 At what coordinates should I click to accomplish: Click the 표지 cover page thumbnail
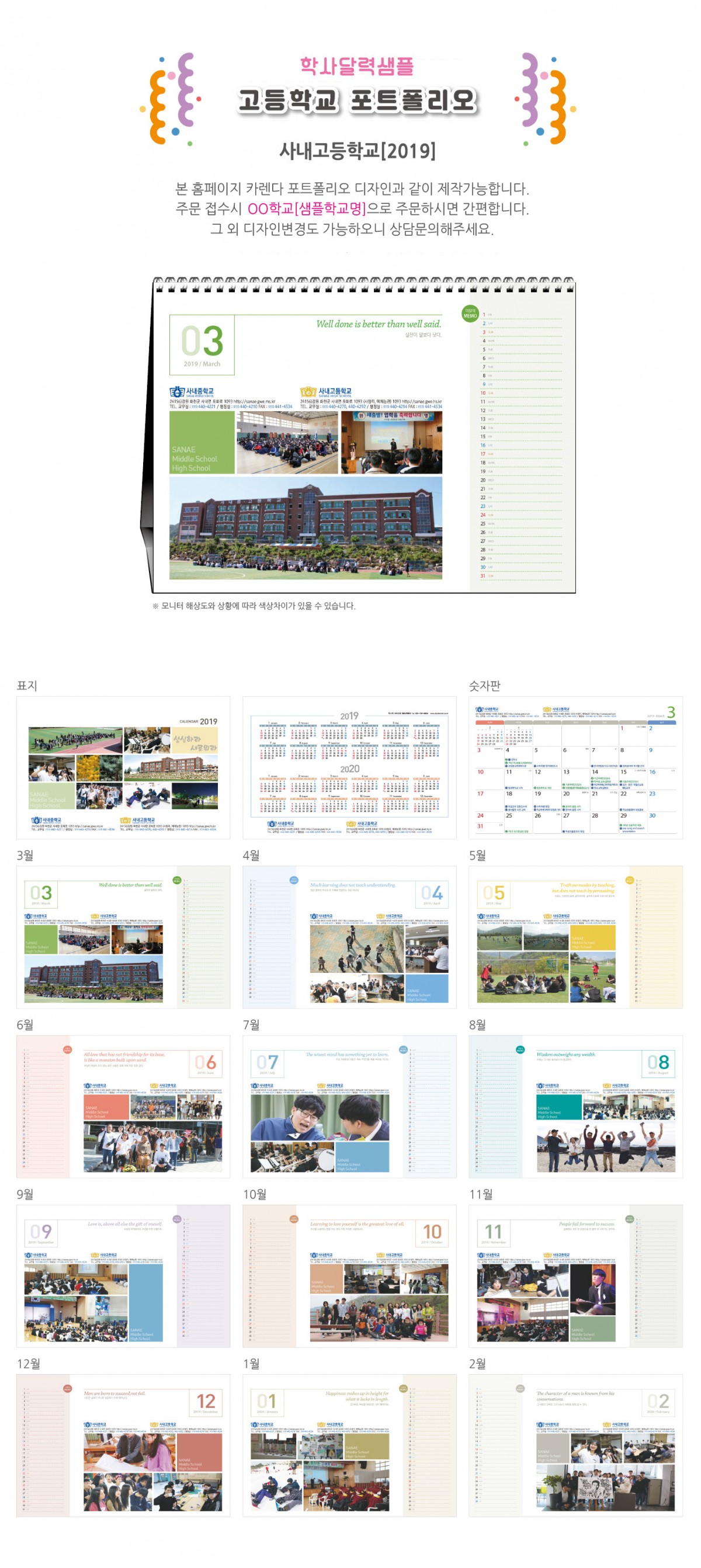(x=123, y=767)
